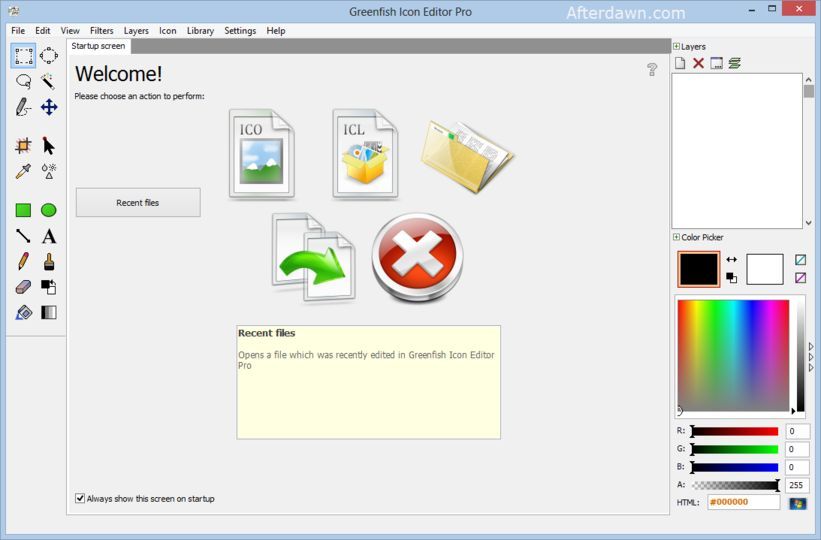Open a file with folder icon

pos(467,156)
